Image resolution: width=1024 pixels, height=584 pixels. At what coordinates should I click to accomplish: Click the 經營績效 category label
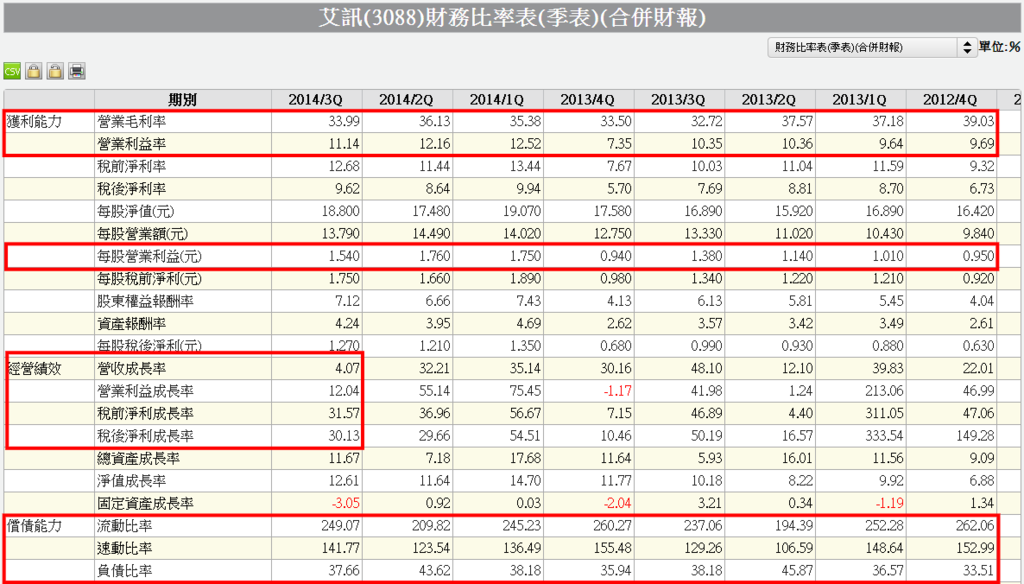click(x=34, y=368)
